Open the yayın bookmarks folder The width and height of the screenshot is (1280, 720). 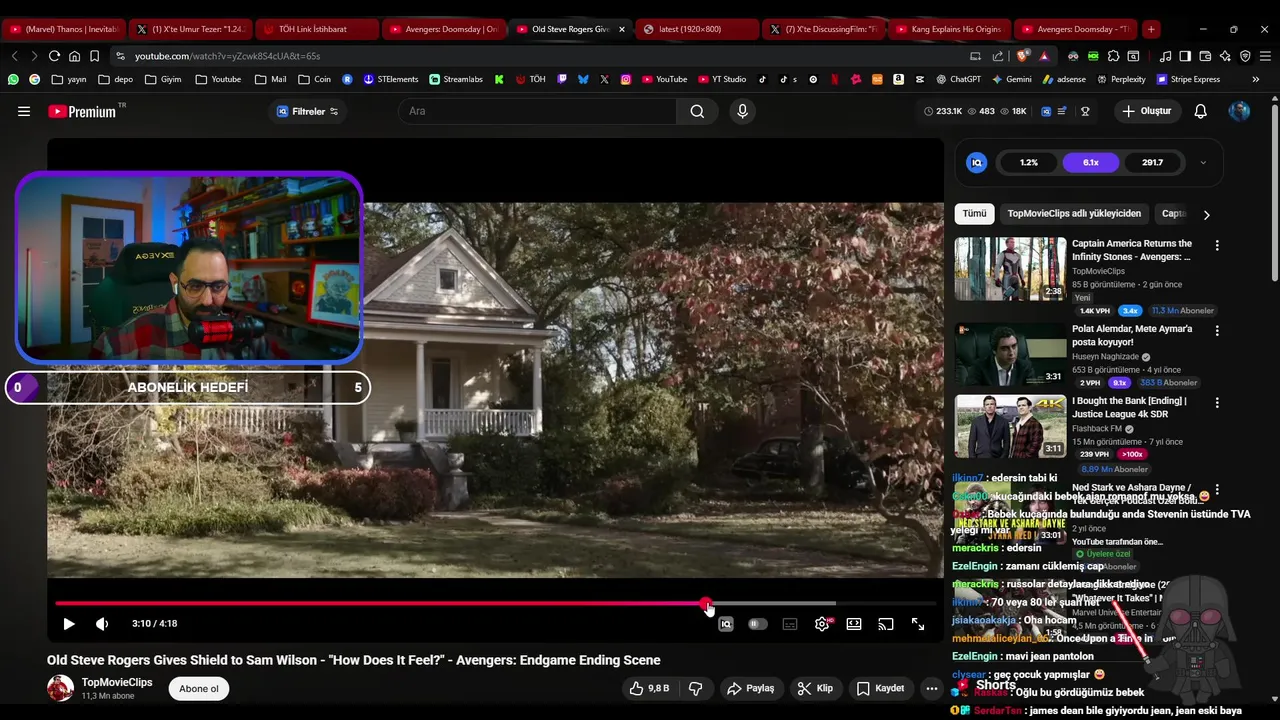pos(69,79)
